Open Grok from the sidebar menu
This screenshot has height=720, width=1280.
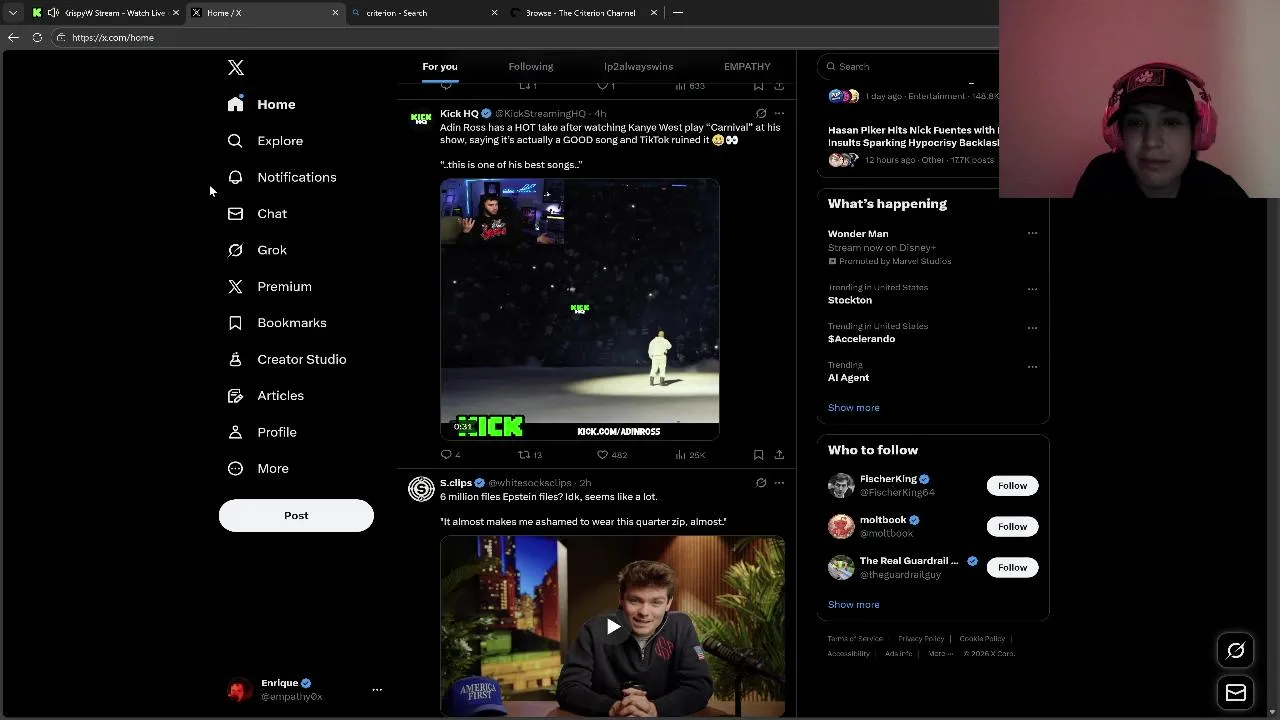point(257,250)
